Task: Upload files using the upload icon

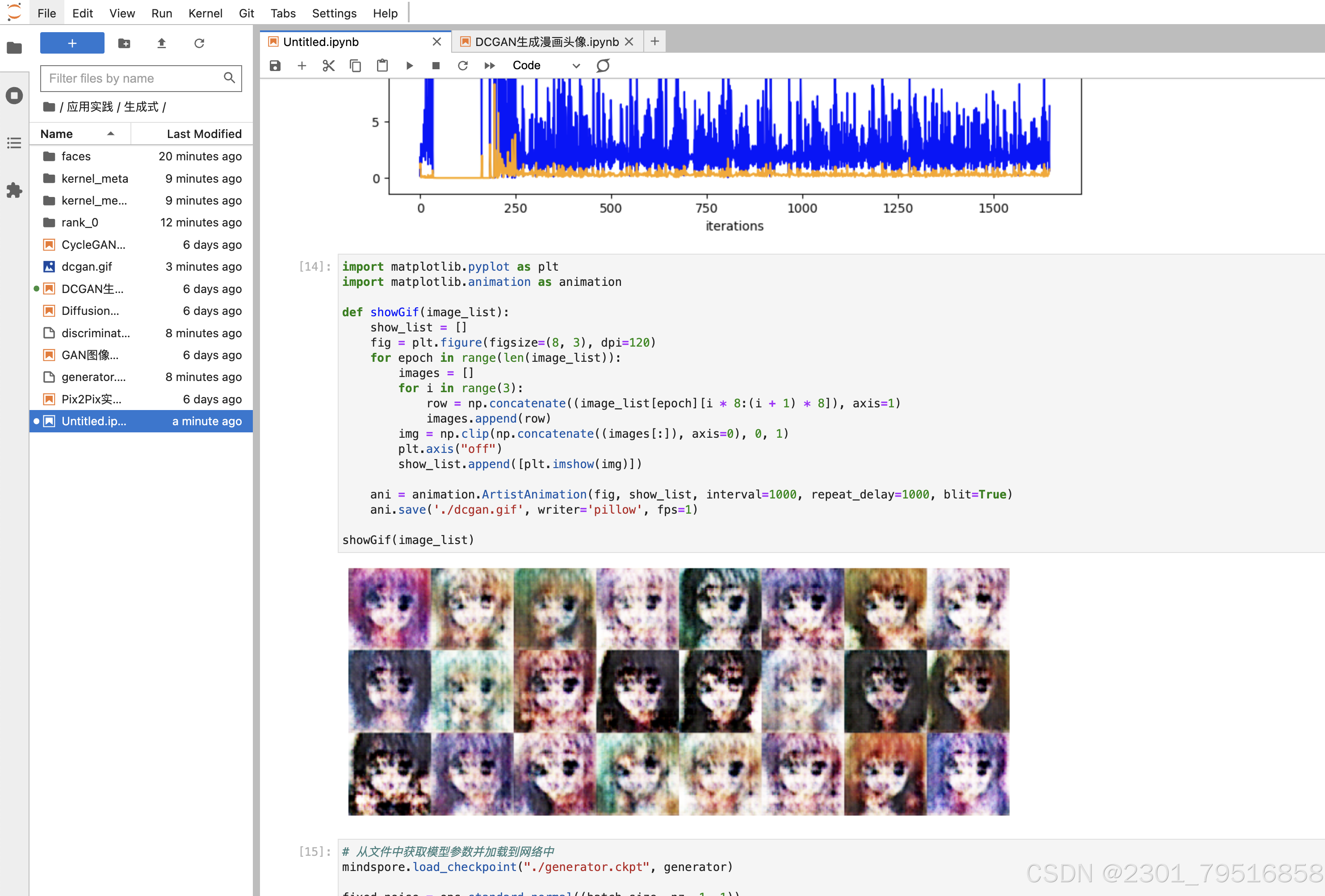Action: tap(161, 43)
